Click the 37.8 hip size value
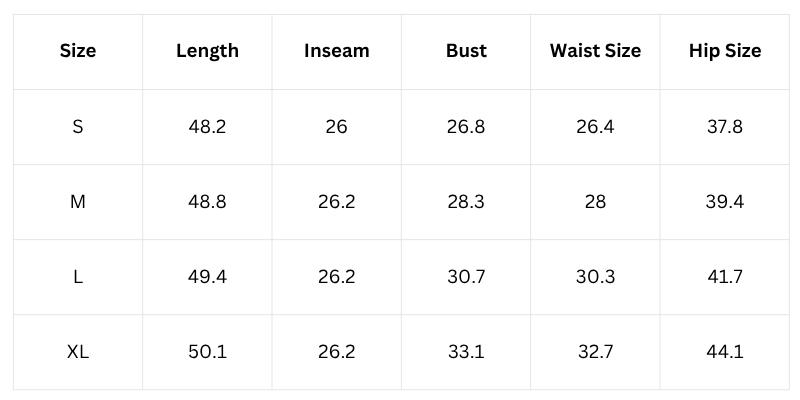This screenshot has height=400, width=800. 725,127
